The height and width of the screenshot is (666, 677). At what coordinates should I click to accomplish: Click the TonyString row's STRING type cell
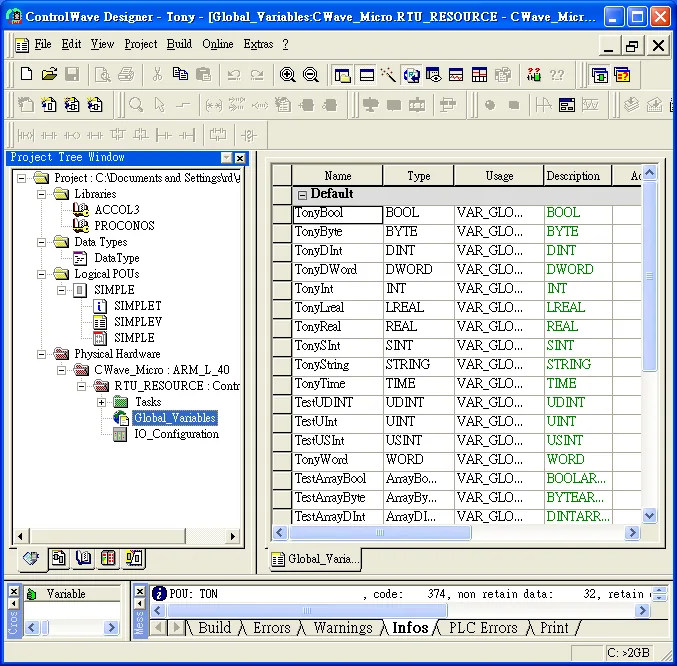point(418,365)
